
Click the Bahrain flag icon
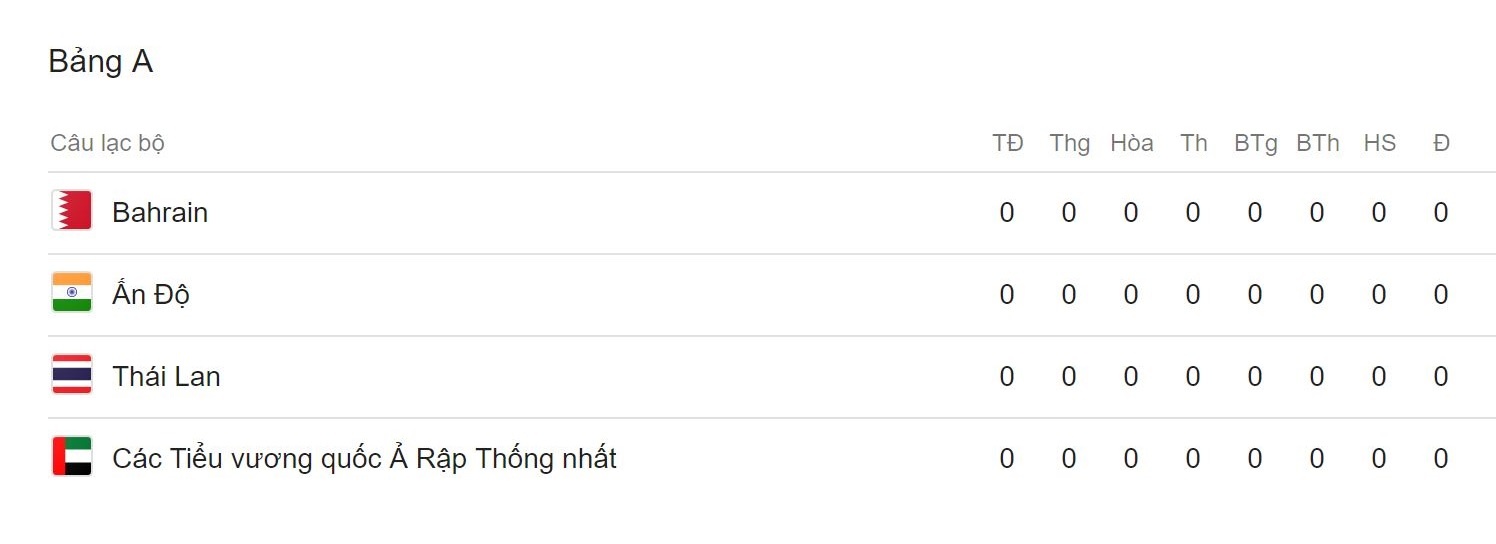(x=72, y=211)
